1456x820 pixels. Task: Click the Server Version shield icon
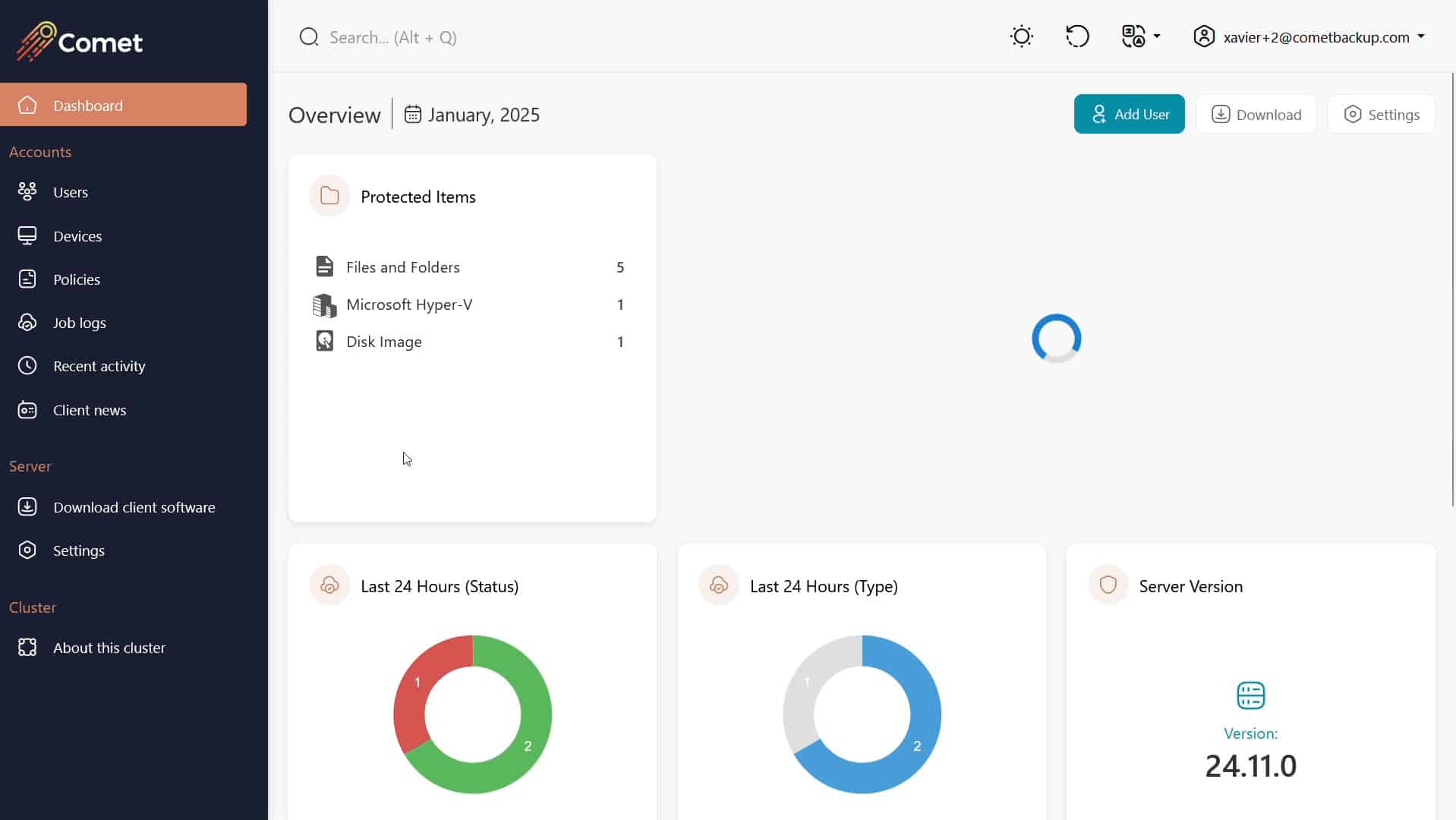tap(1108, 585)
